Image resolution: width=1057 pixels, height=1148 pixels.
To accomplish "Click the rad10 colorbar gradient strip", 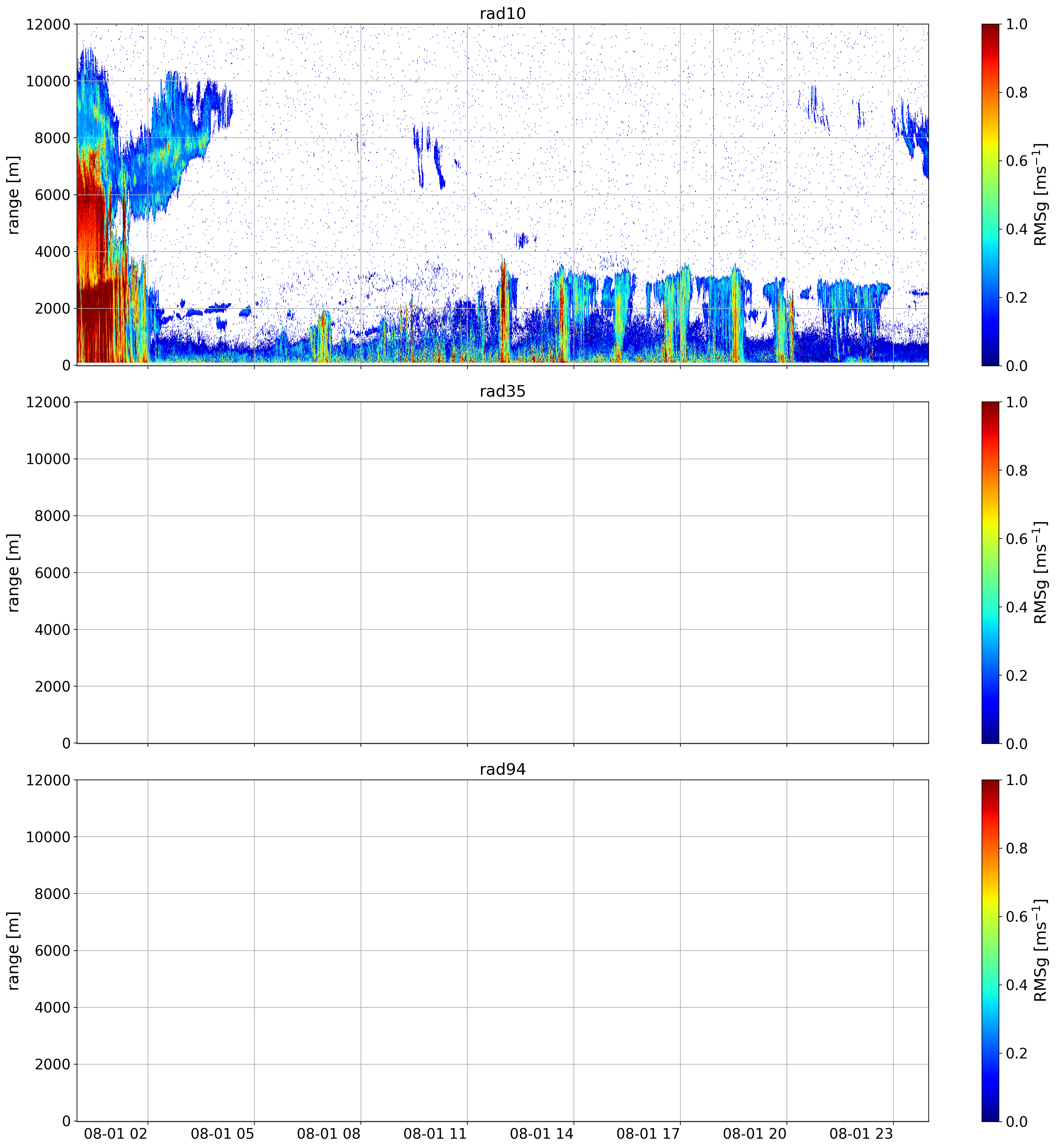I will (x=990, y=194).
